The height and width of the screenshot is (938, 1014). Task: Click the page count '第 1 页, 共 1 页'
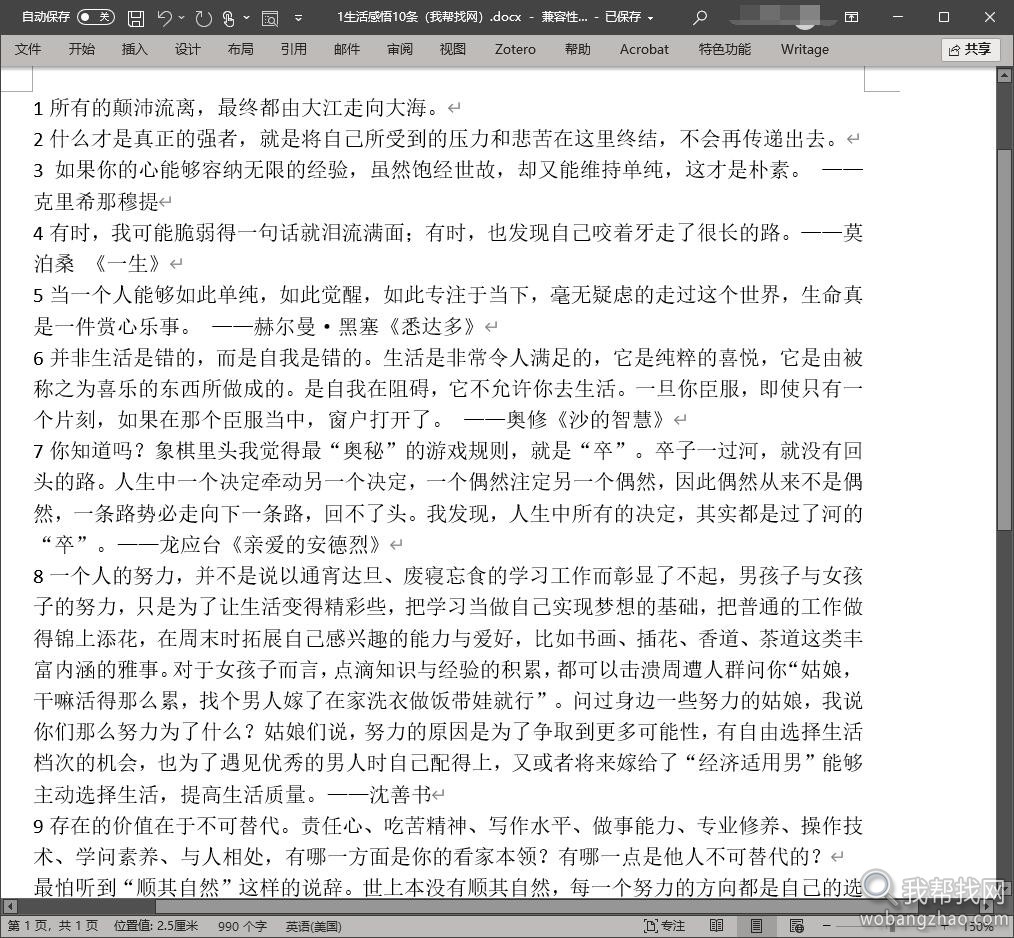(52, 926)
